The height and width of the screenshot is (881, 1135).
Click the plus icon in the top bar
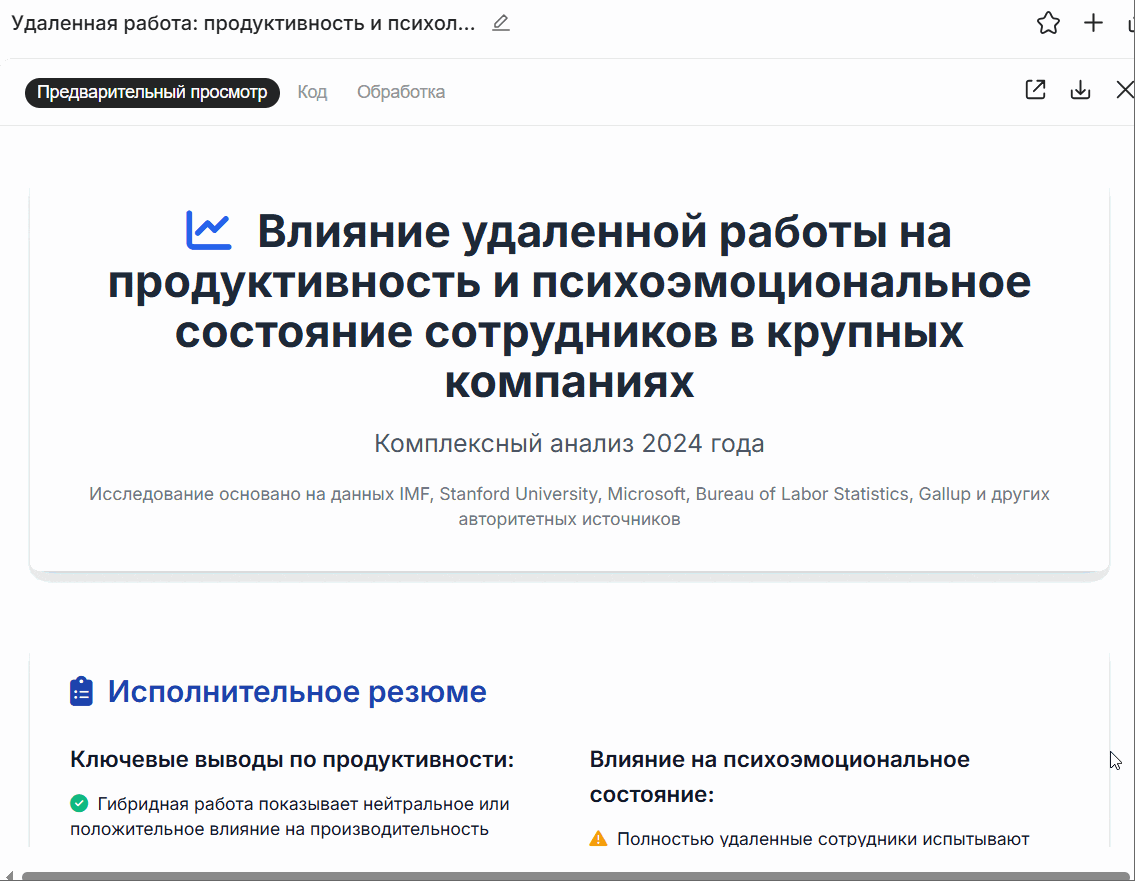[1093, 23]
